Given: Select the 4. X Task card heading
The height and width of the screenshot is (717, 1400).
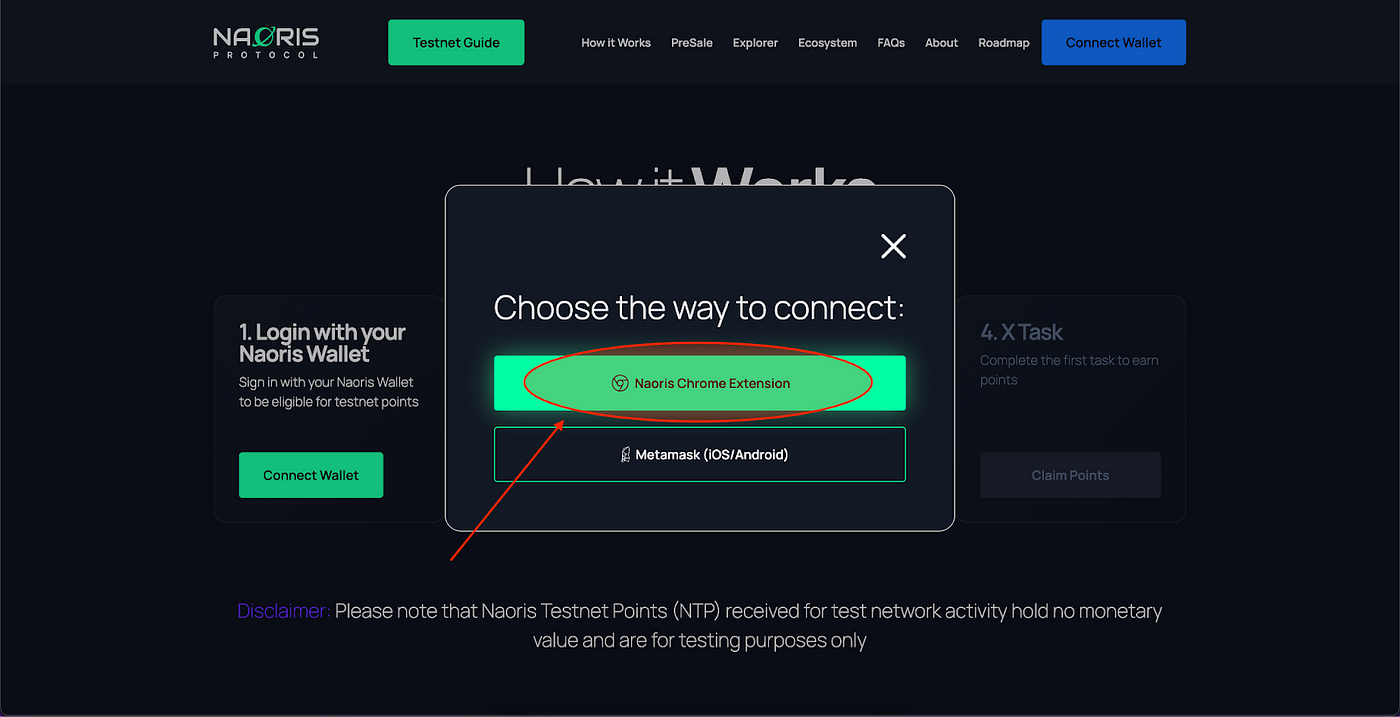Looking at the screenshot, I should tap(1021, 332).
